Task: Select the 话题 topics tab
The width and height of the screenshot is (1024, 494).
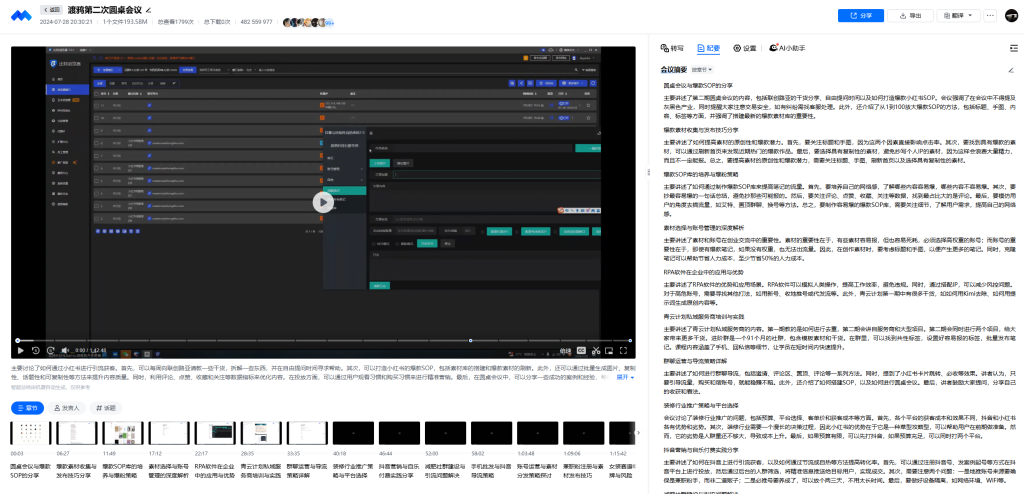Action: point(106,408)
